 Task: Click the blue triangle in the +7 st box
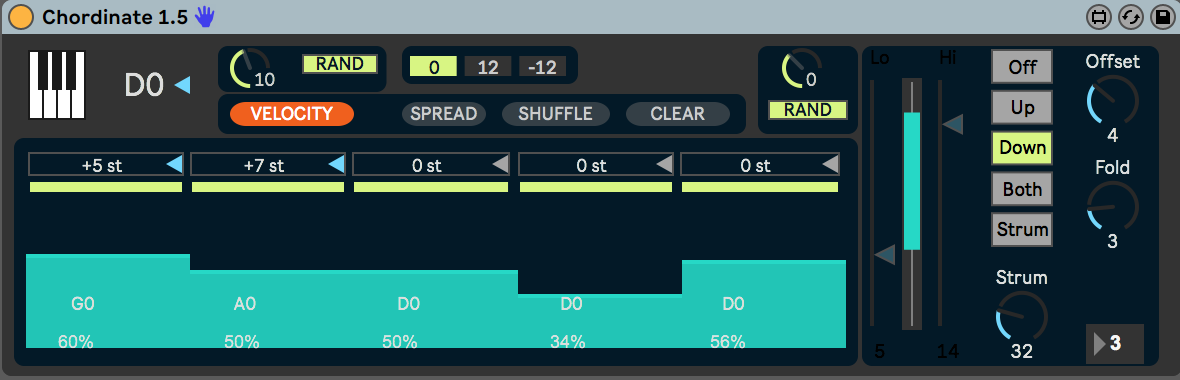[337, 165]
